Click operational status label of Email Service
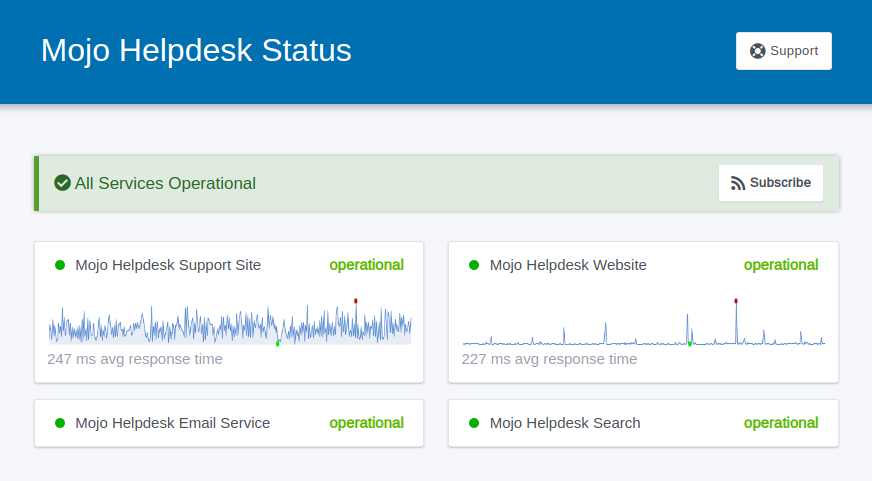 [366, 423]
